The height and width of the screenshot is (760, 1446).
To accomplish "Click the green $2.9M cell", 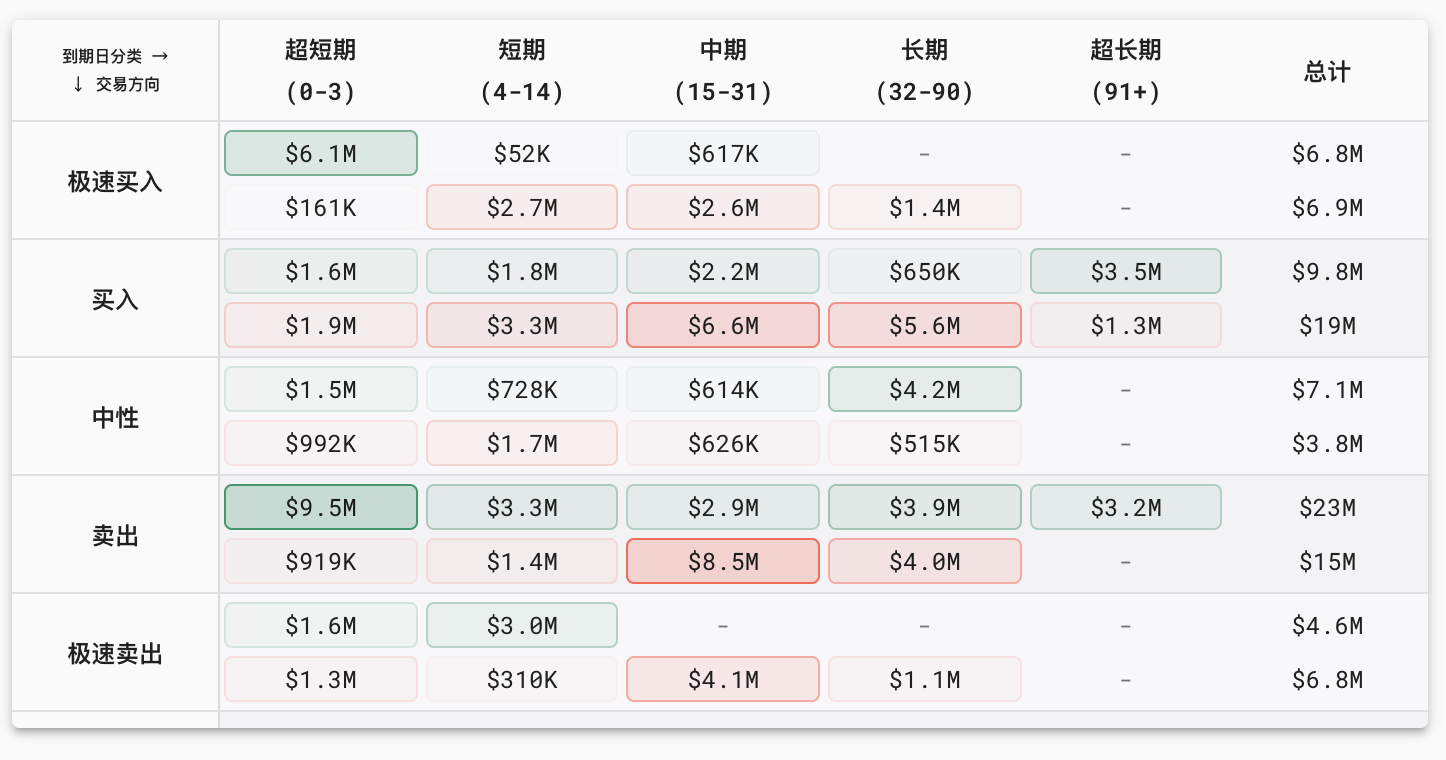I will (x=723, y=507).
